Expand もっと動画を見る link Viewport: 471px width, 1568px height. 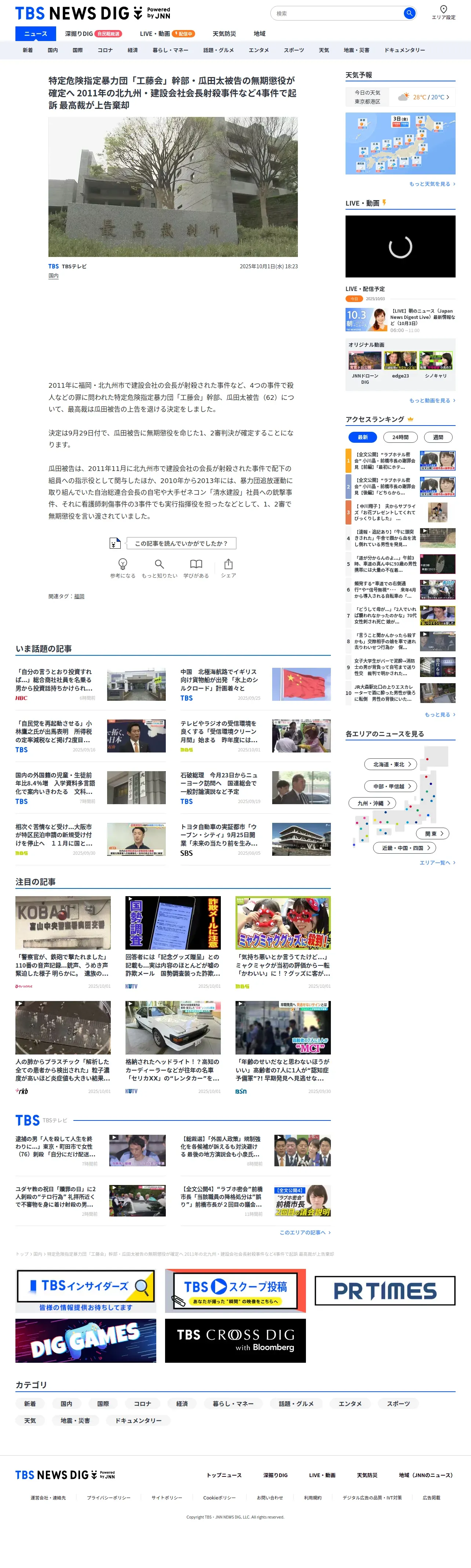pos(432,401)
